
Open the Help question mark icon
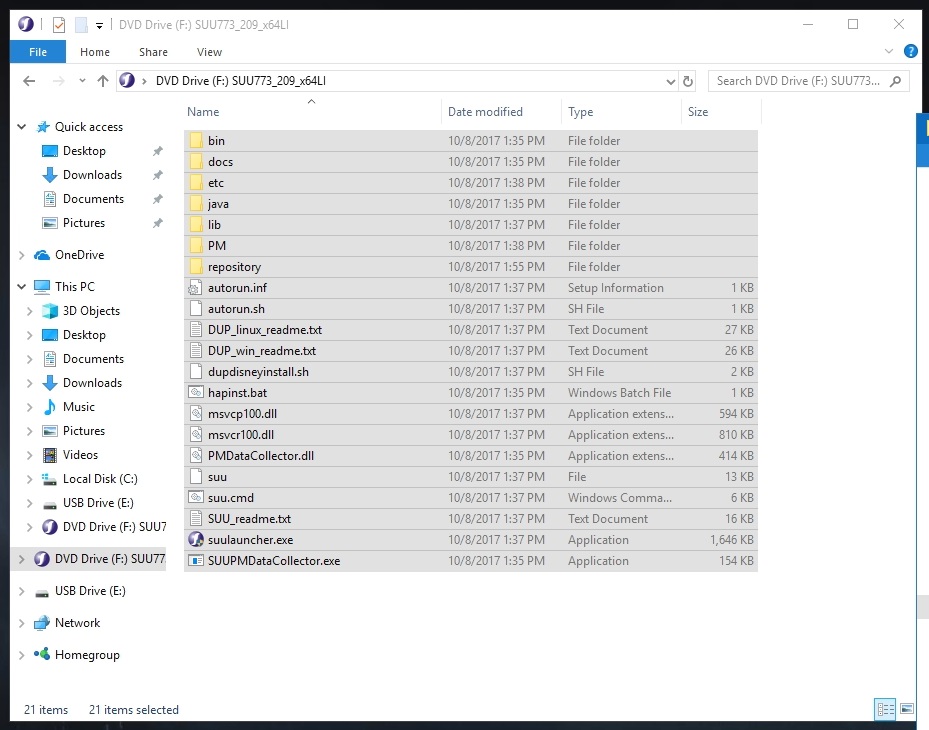911,52
